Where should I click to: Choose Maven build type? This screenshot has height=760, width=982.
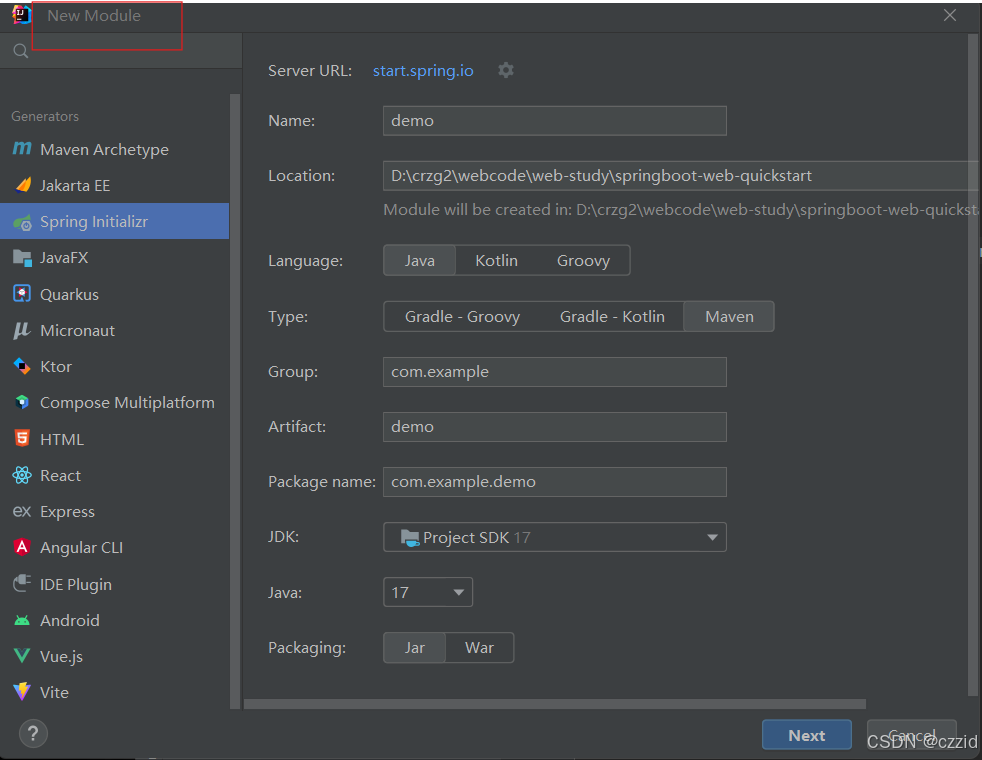[x=729, y=317]
